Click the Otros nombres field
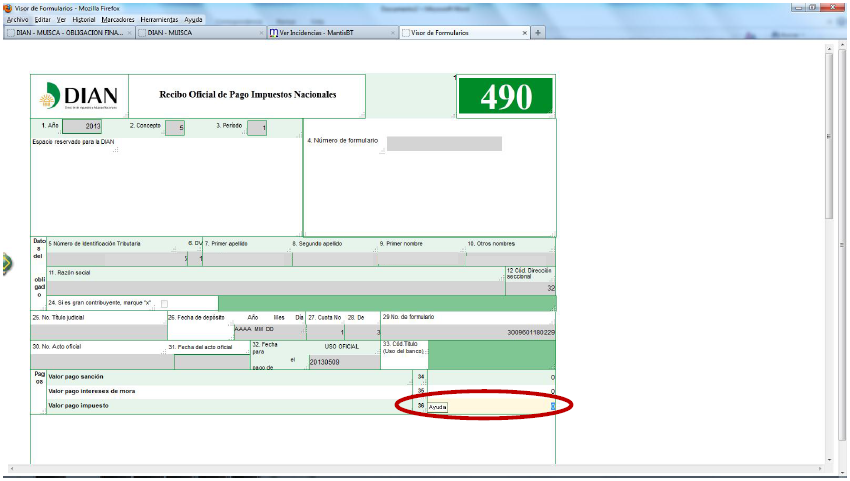This screenshot has width=850, height=481. [x=510, y=259]
